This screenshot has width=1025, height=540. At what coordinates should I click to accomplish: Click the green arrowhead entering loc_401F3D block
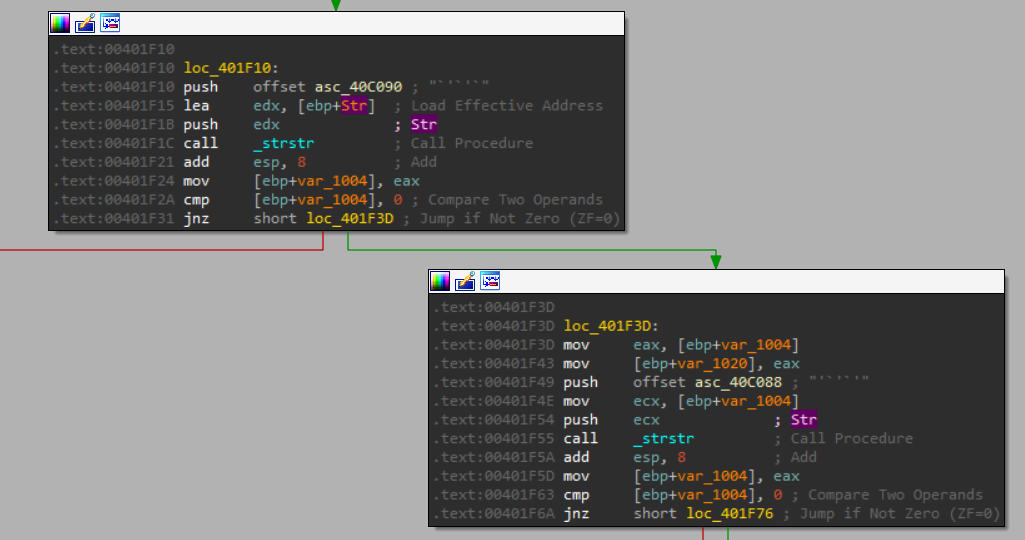click(x=716, y=261)
